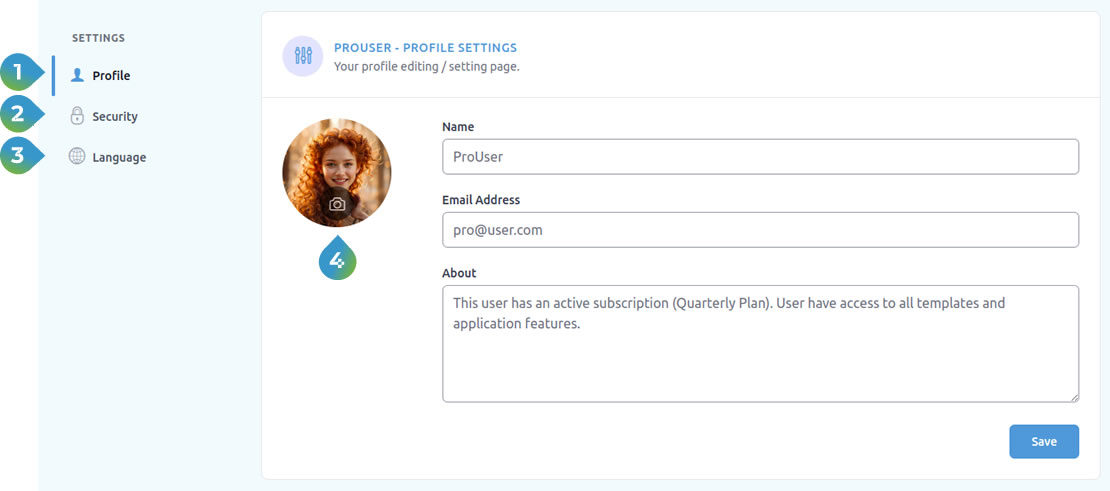Viewport: 1110px width, 491px height.
Task: Click the Language globe icon
Action: click(x=77, y=157)
